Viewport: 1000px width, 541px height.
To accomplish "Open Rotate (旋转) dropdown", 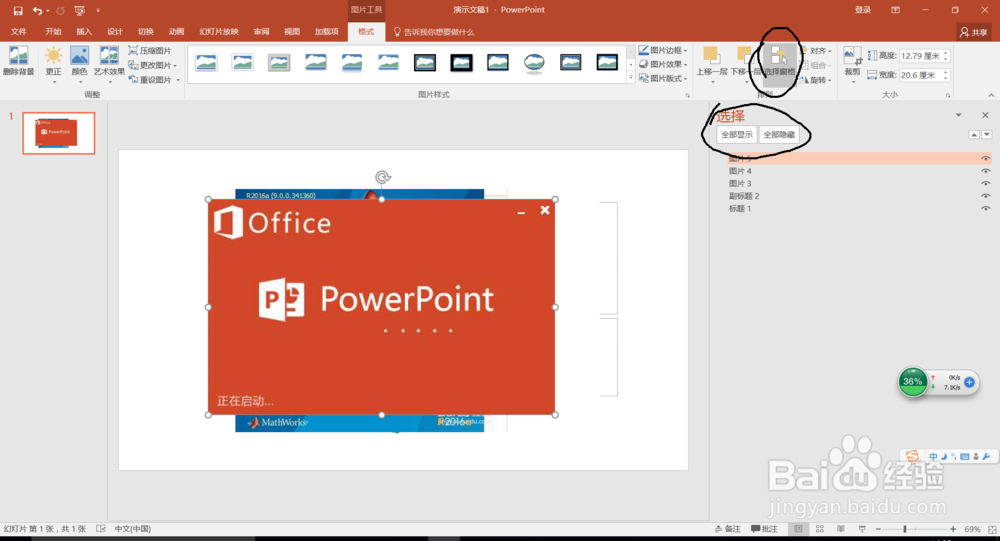I will [817, 80].
